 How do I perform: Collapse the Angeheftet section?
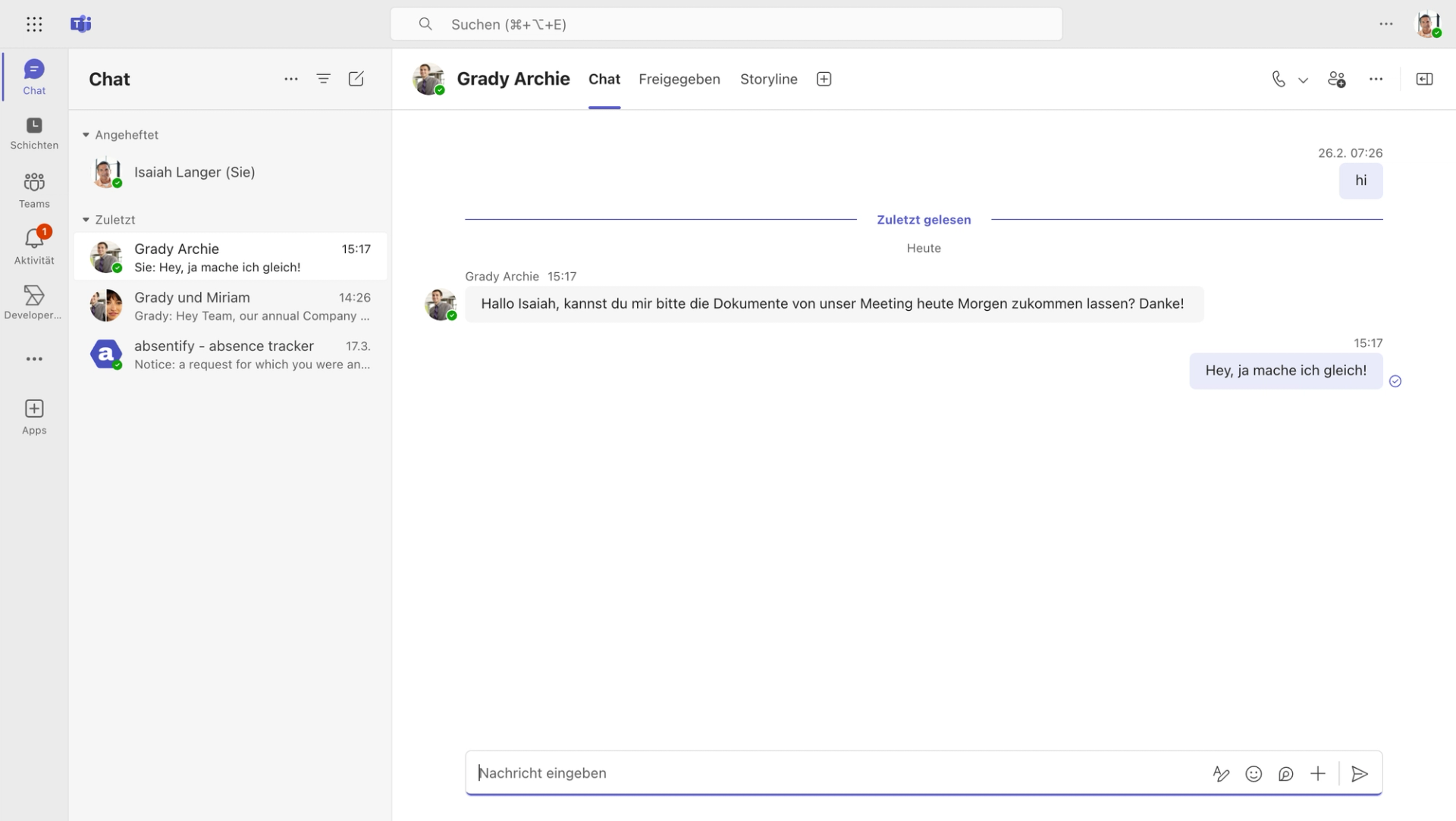(86, 135)
